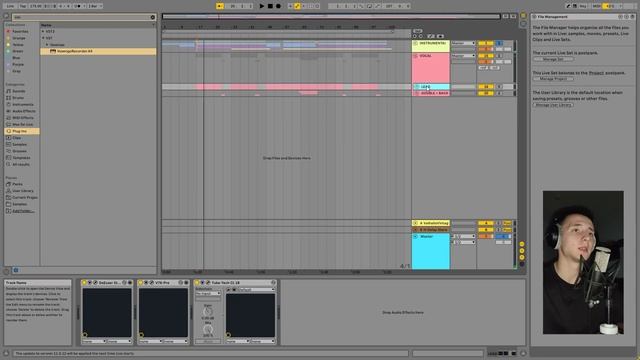640x360 pixels.
Task: Select the Yellow collection
Action: click(x=18, y=44)
